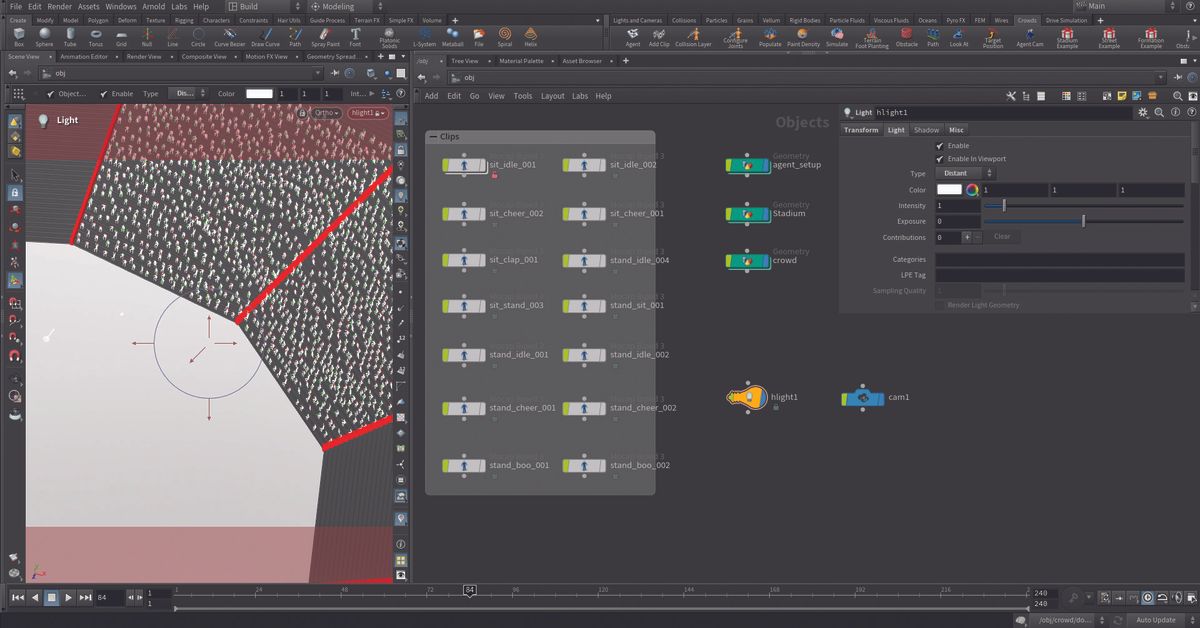Viewport: 1200px width, 628px height.
Task: Select the sit_cheer_002 clip thumbnail
Action: pos(463,213)
